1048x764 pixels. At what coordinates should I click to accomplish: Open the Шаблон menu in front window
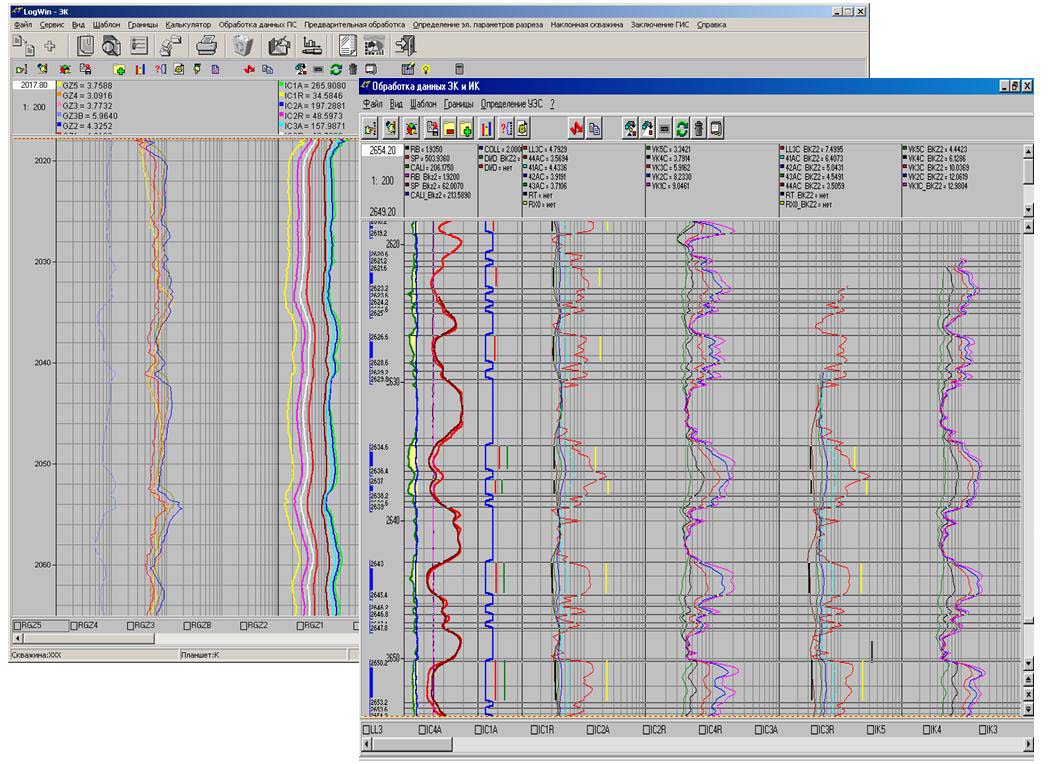coord(423,103)
